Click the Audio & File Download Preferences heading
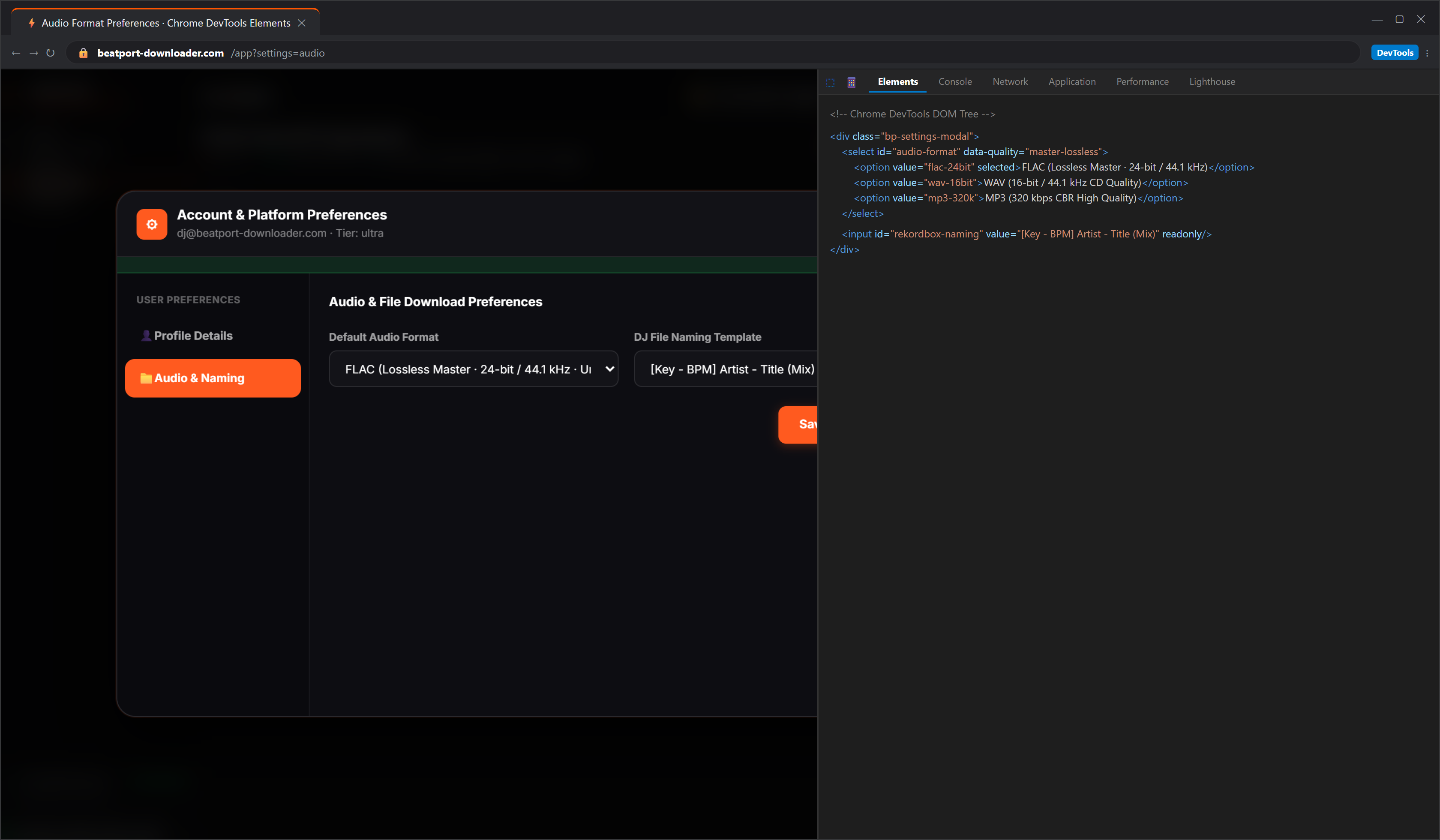This screenshot has width=1440, height=840. click(435, 301)
